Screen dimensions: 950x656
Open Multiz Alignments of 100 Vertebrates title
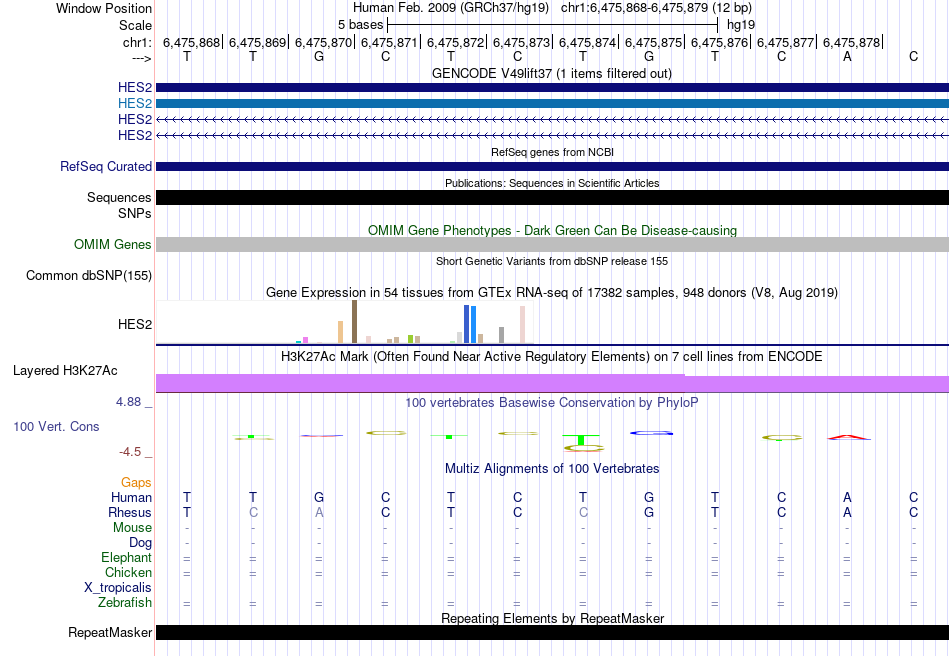(552, 468)
